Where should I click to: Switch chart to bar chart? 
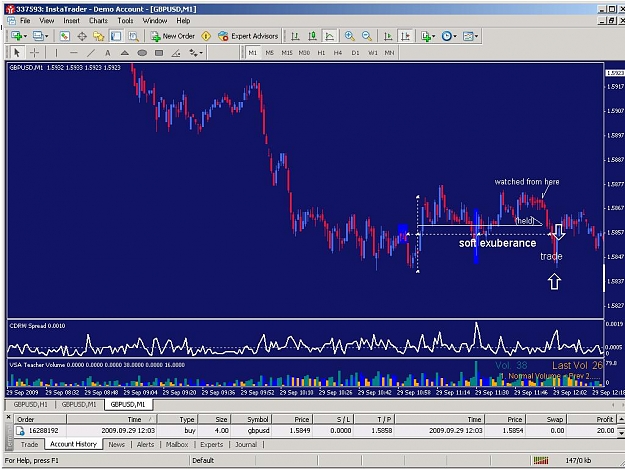pyautogui.click(x=295, y=36)
